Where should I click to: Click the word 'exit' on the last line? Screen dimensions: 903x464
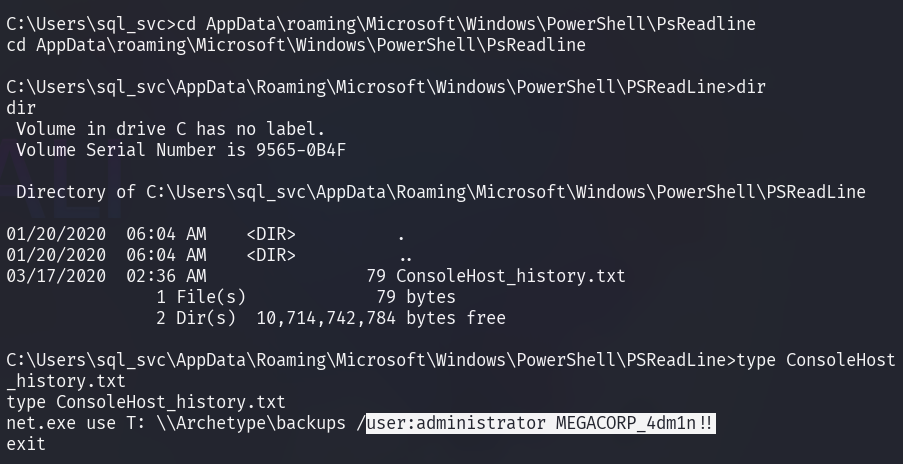(26, 444)
